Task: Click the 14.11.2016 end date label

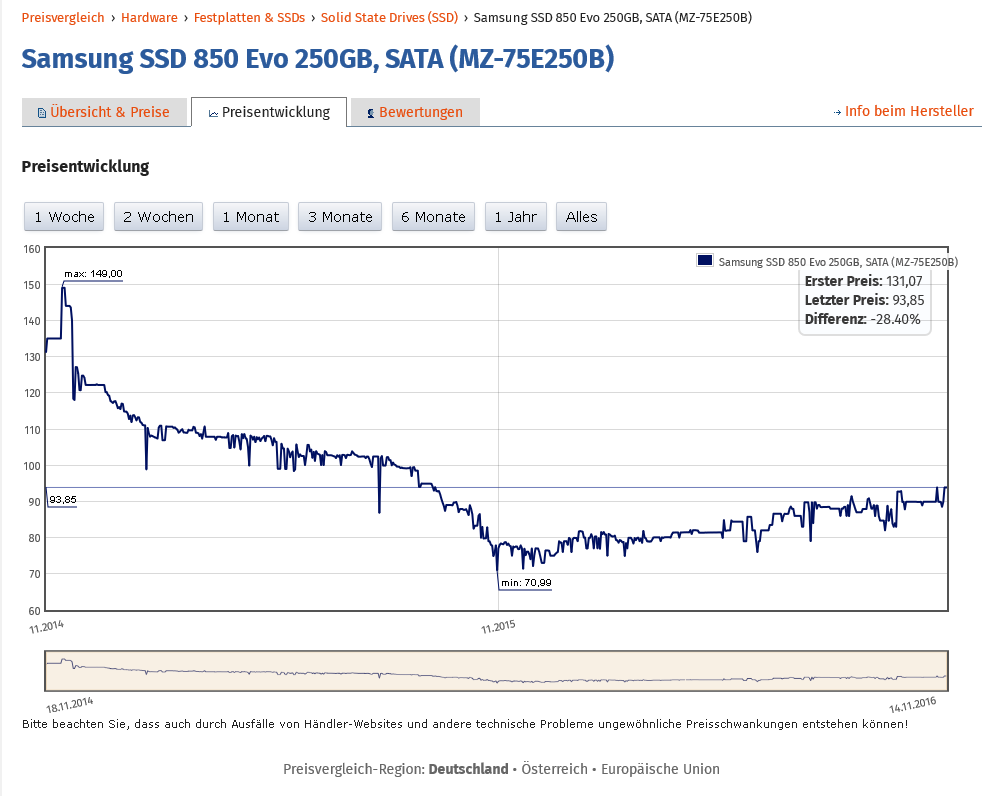Action: (x=913, y=705)
